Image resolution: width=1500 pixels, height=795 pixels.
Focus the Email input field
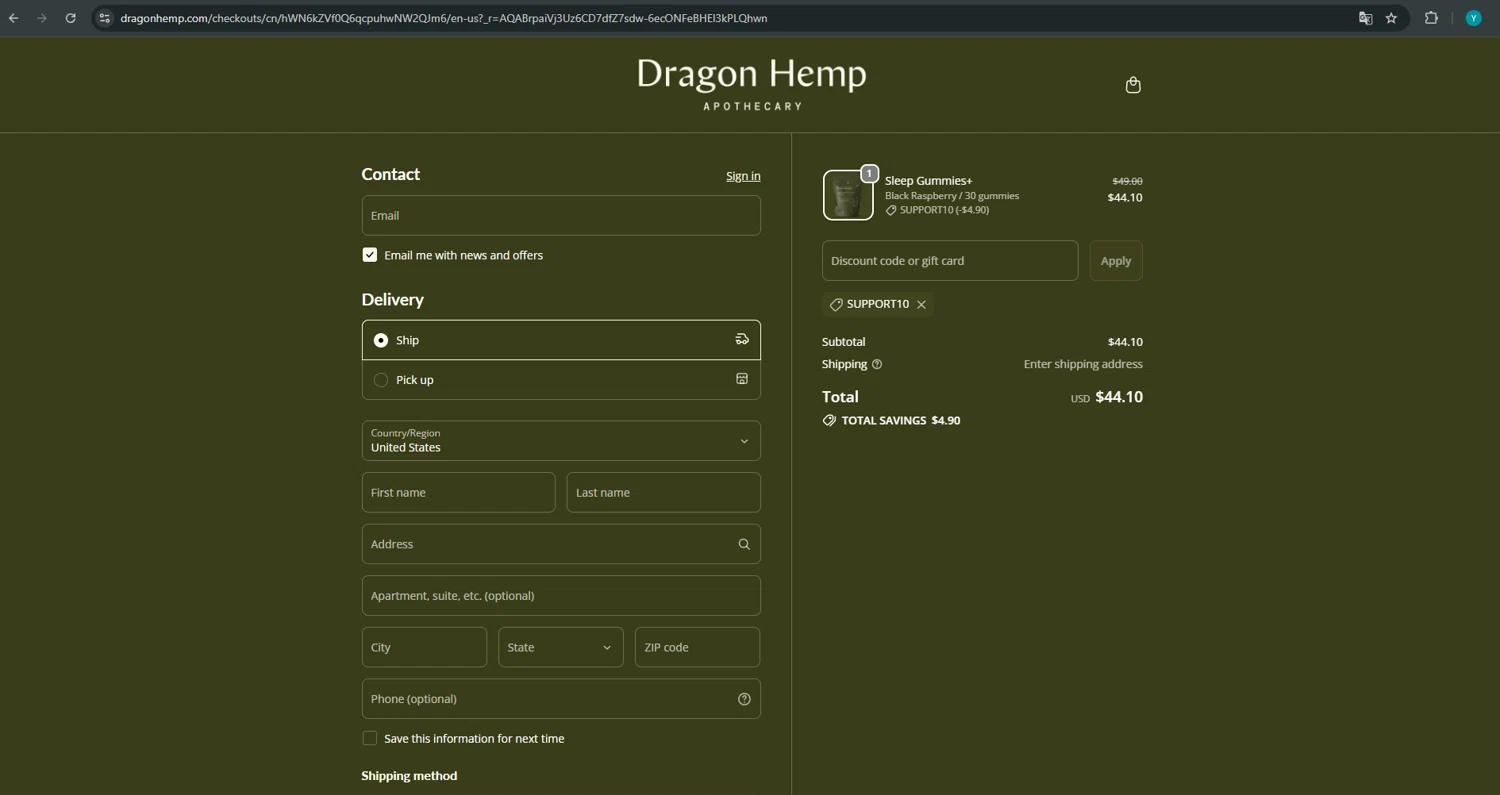click(561, 216)
